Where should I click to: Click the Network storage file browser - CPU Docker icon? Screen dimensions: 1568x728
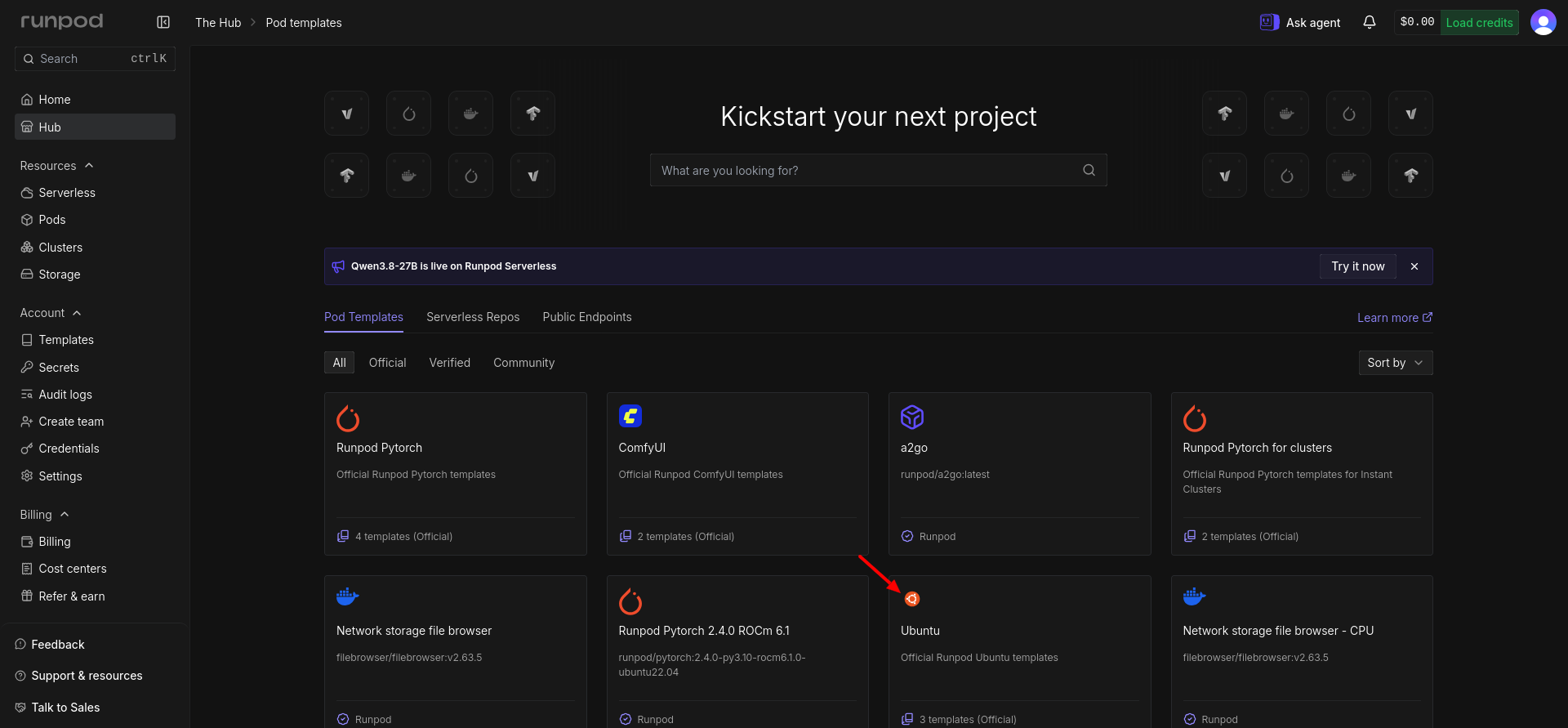coord(1195,596)
